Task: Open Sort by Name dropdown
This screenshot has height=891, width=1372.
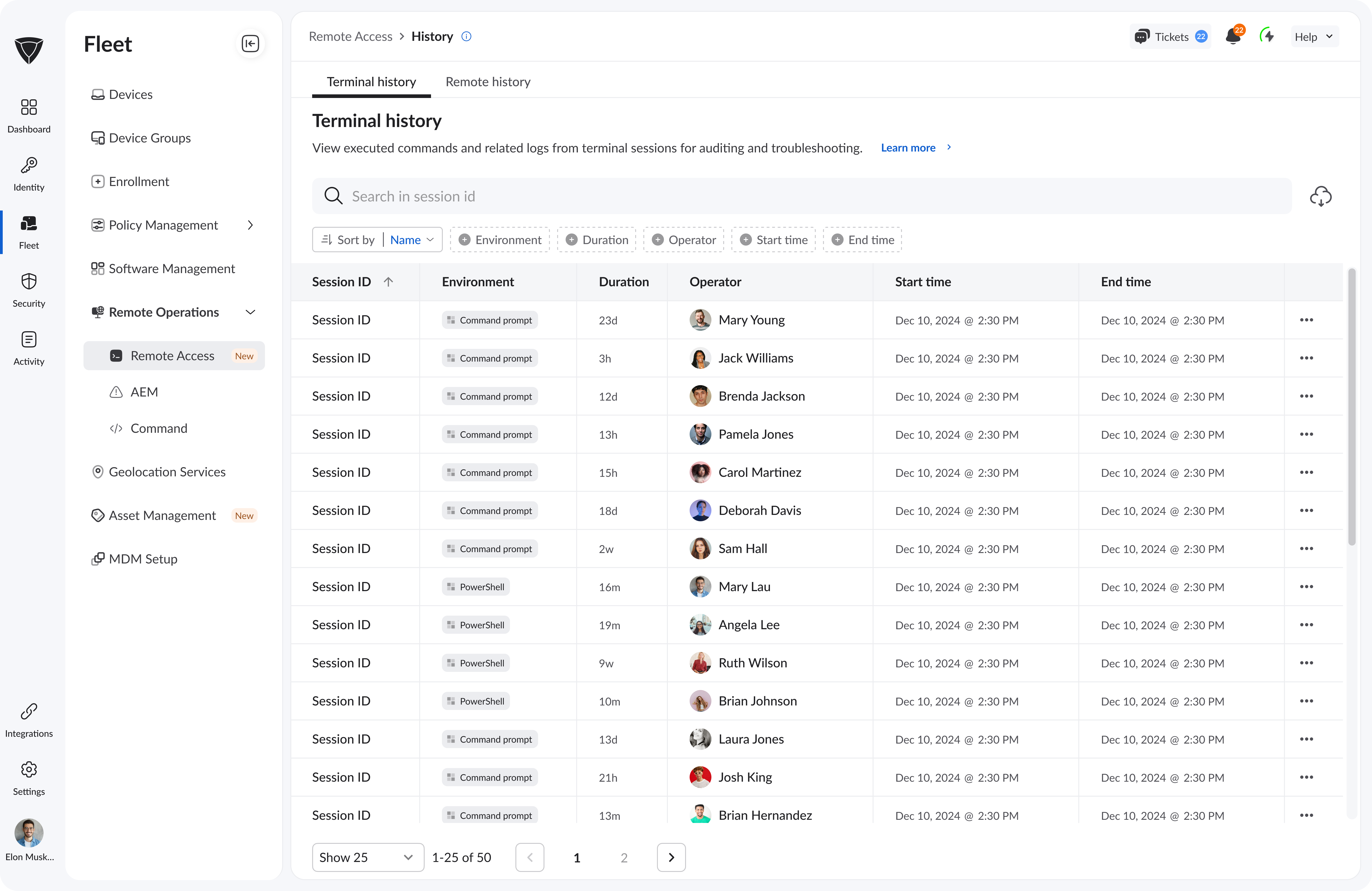Action: coord(412,240)
